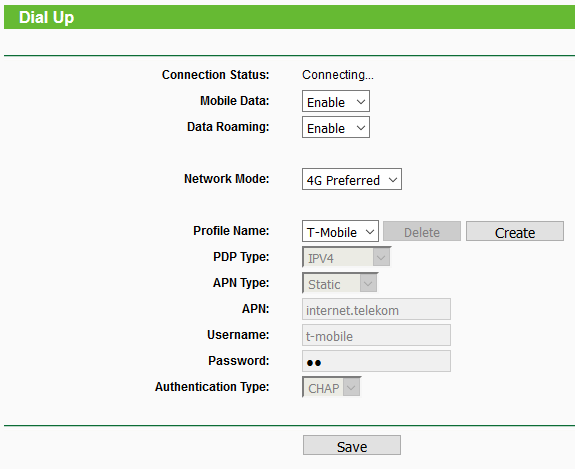Click the APN field internet.telekom
The image size is (575, 469).
tap(376, 309)
